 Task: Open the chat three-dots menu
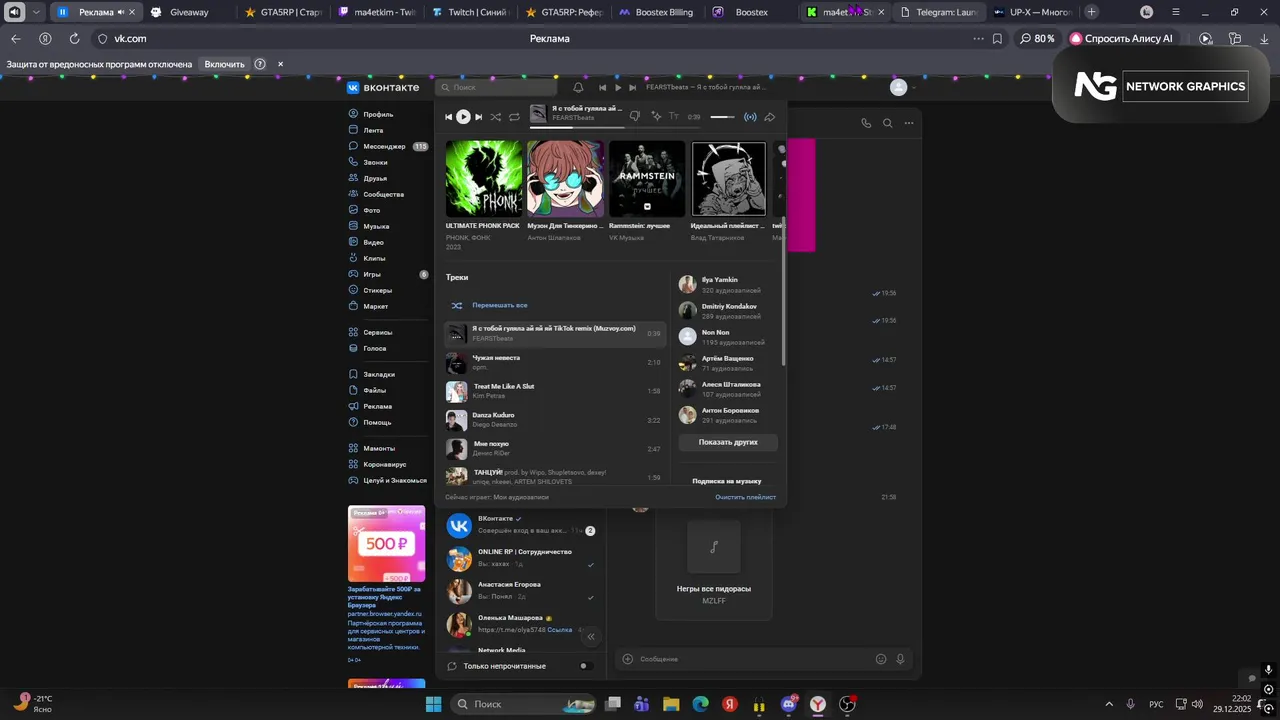click(x=909, y=123)
